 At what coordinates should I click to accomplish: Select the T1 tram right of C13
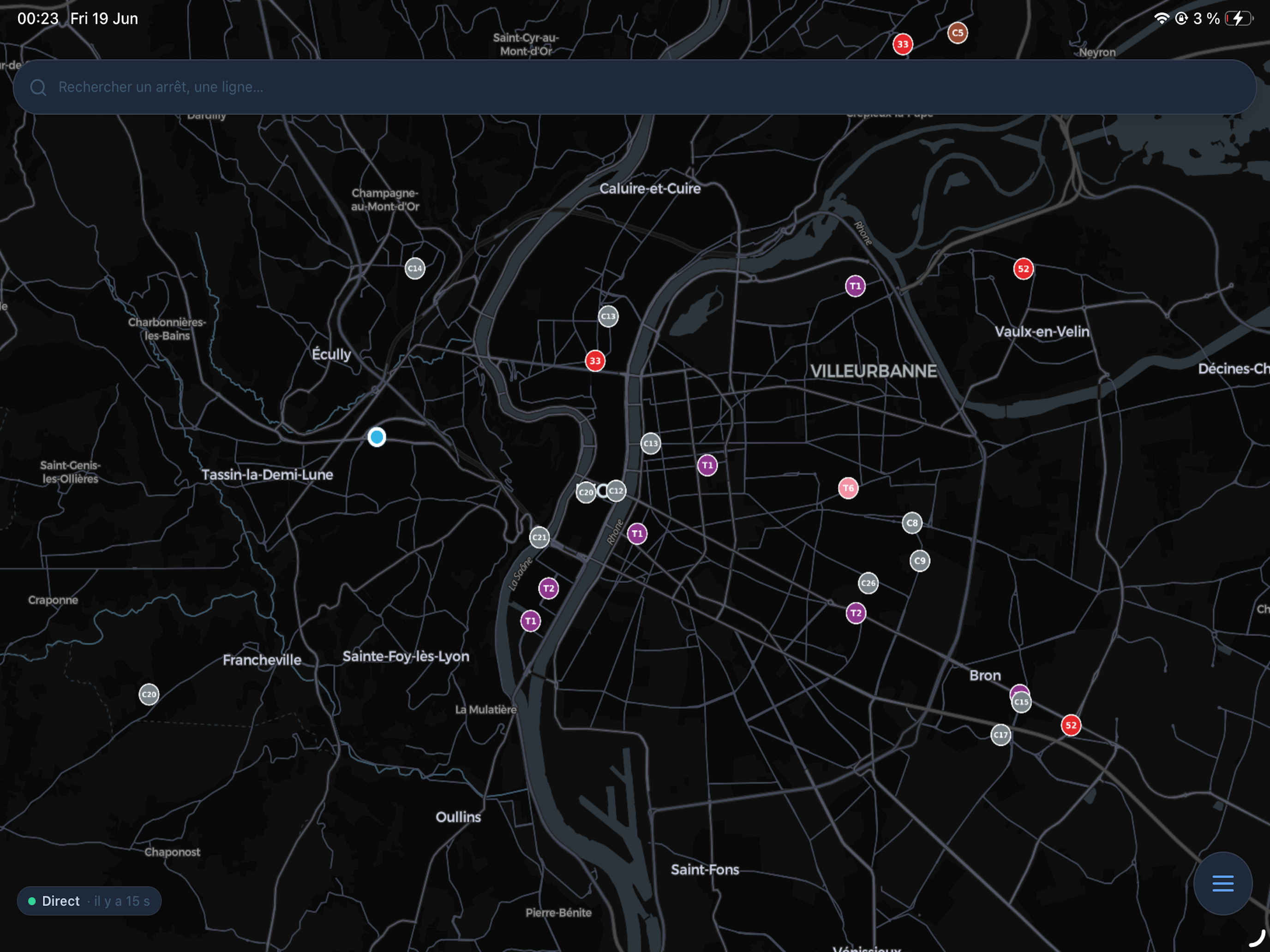pos(707,465)
